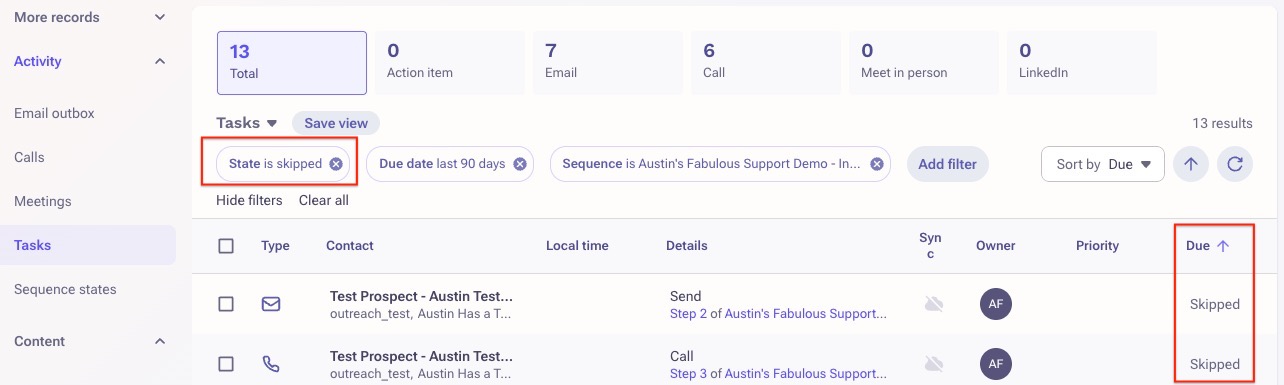
Task: Check the Call task row checkbox
Action: (226, 364)
